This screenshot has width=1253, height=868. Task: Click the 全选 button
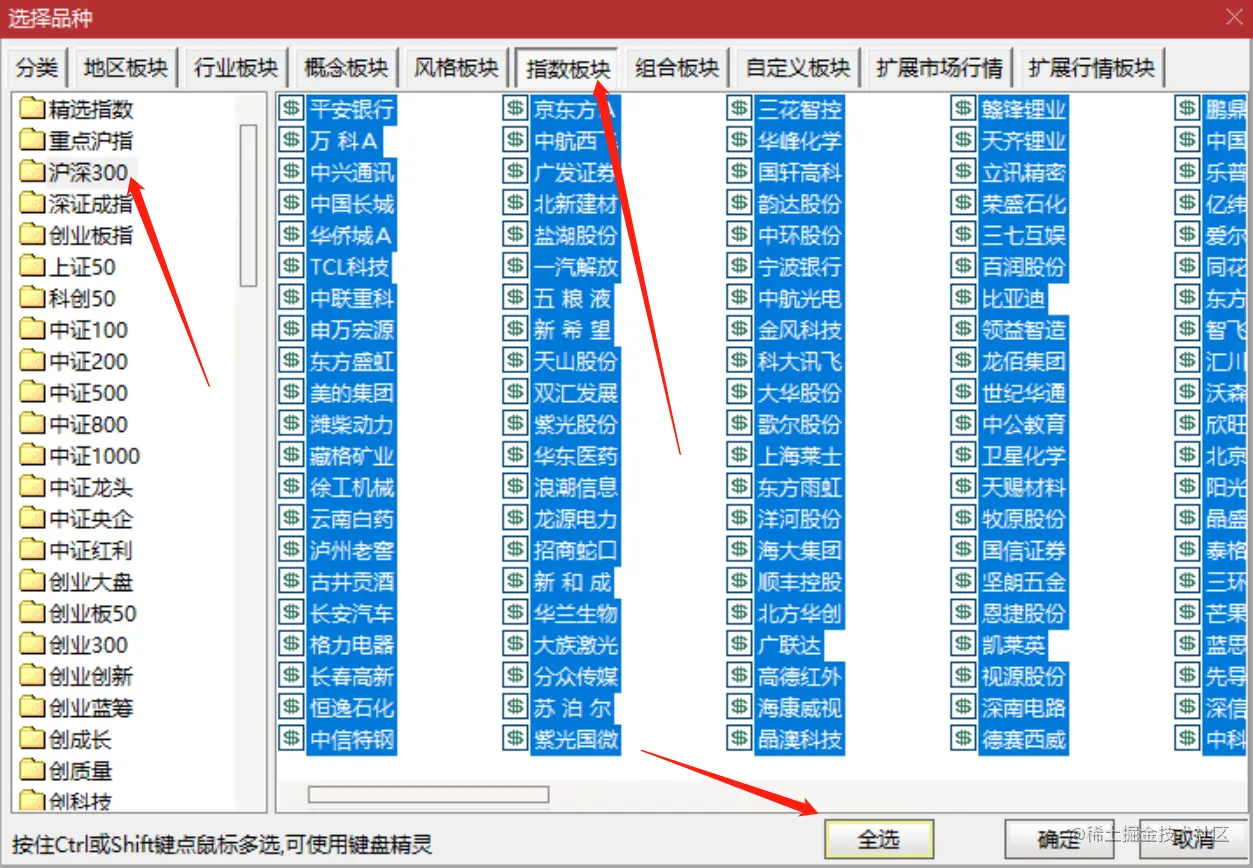point(879,839)
